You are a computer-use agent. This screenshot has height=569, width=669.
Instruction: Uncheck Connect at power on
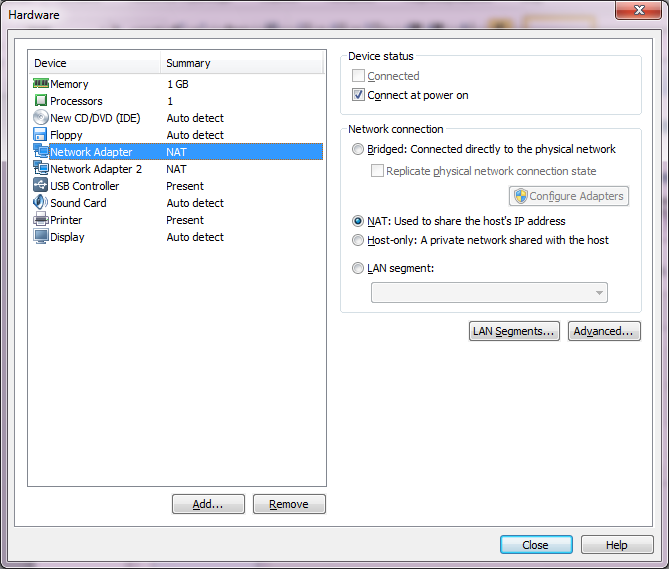(x=358, y=95)
